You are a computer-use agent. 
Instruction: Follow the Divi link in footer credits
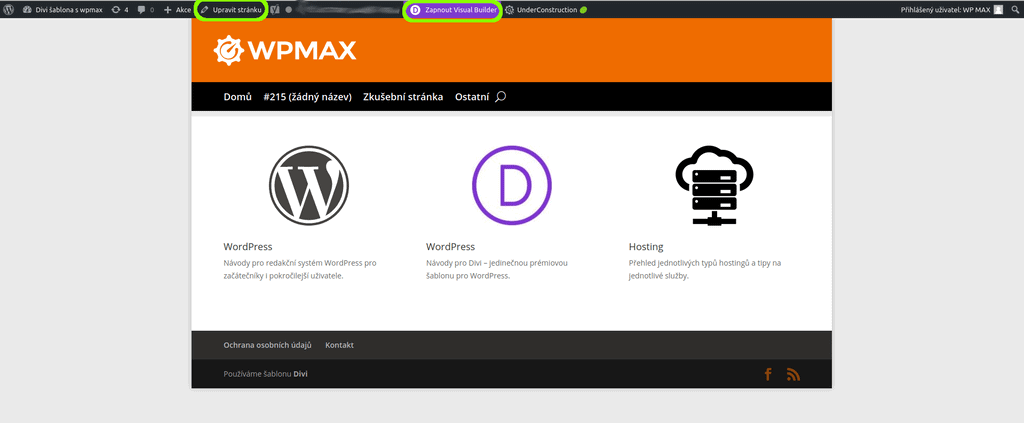point(300,374)
